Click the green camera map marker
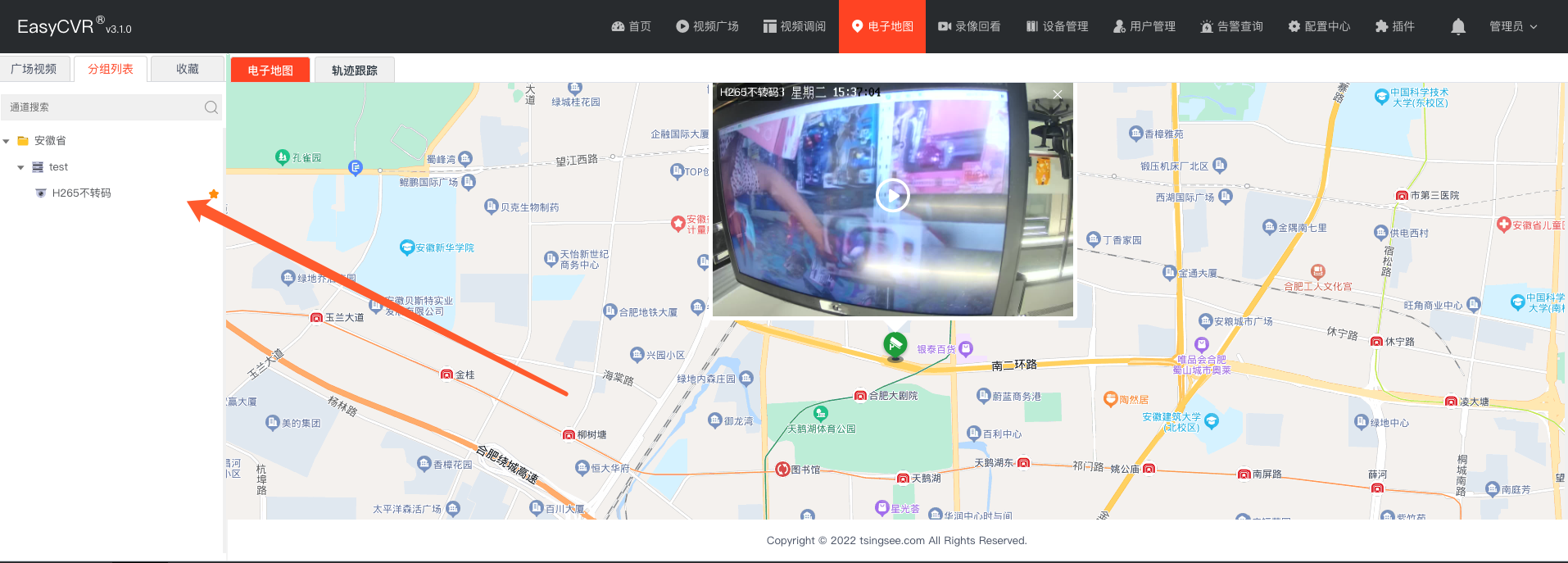The image size is (1568, 563). 895,345
